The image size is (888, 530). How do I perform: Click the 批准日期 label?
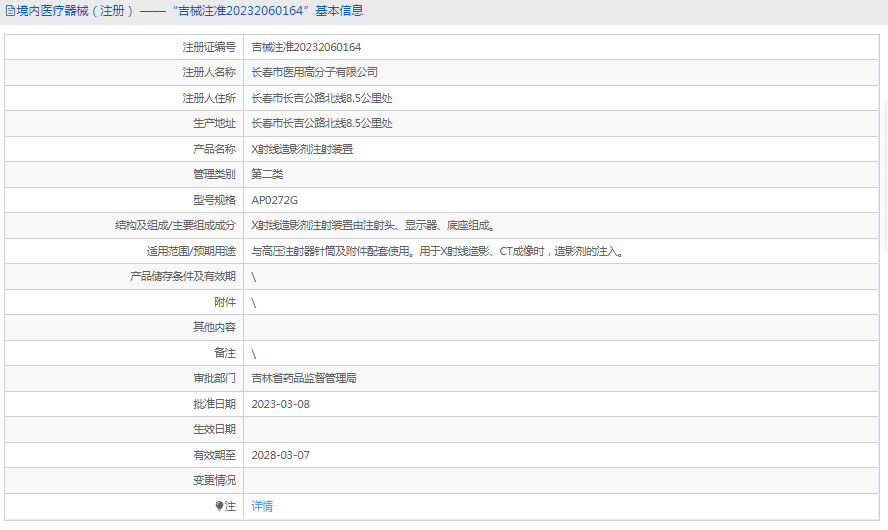tap(214, 404)
